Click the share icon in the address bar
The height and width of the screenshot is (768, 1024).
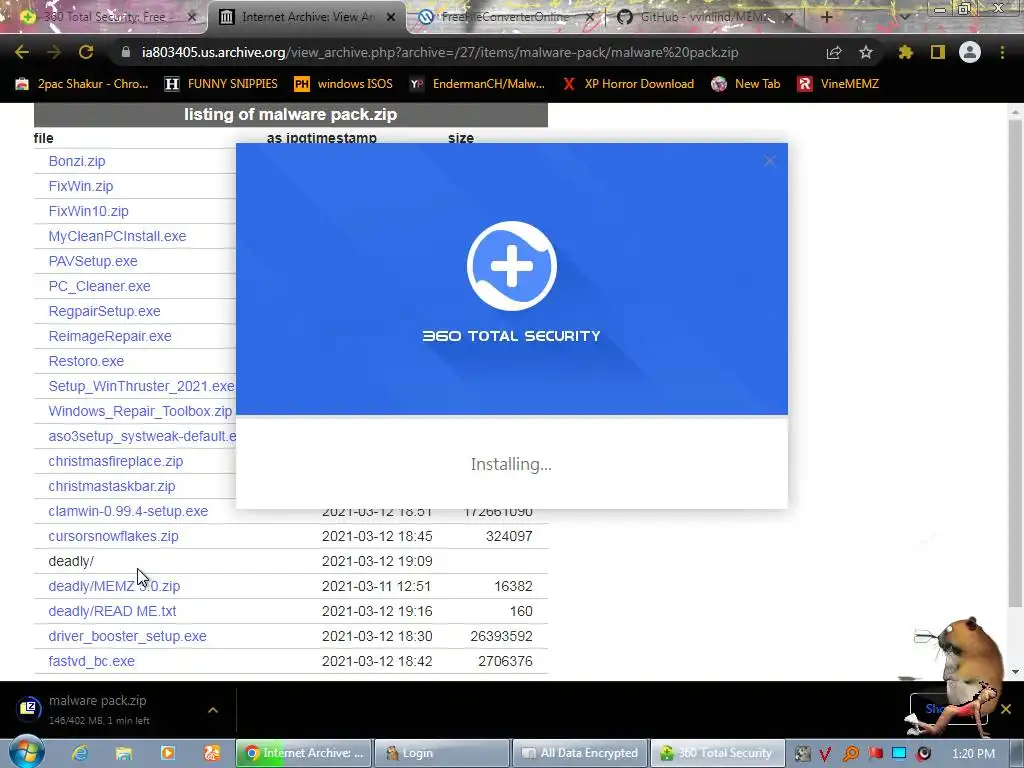tap(834, 52)
